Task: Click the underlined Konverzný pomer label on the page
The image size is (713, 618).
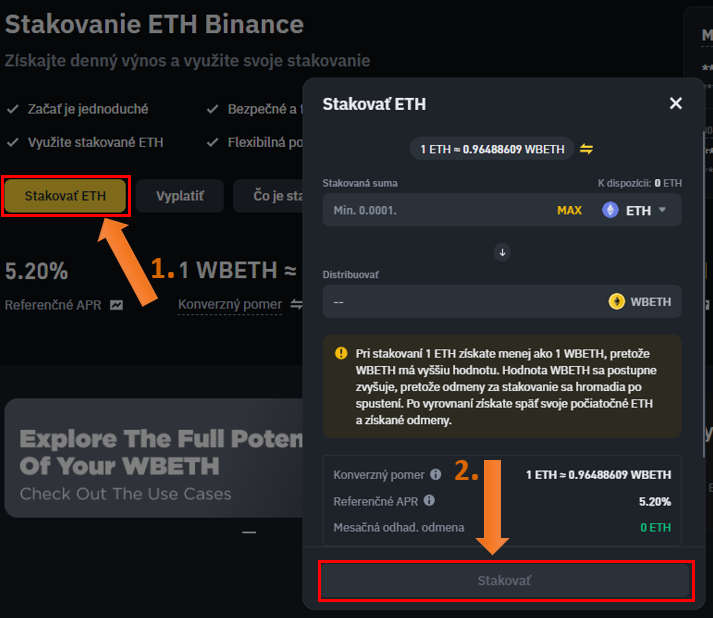Action: pyautogui.click(x=229, y=304)
